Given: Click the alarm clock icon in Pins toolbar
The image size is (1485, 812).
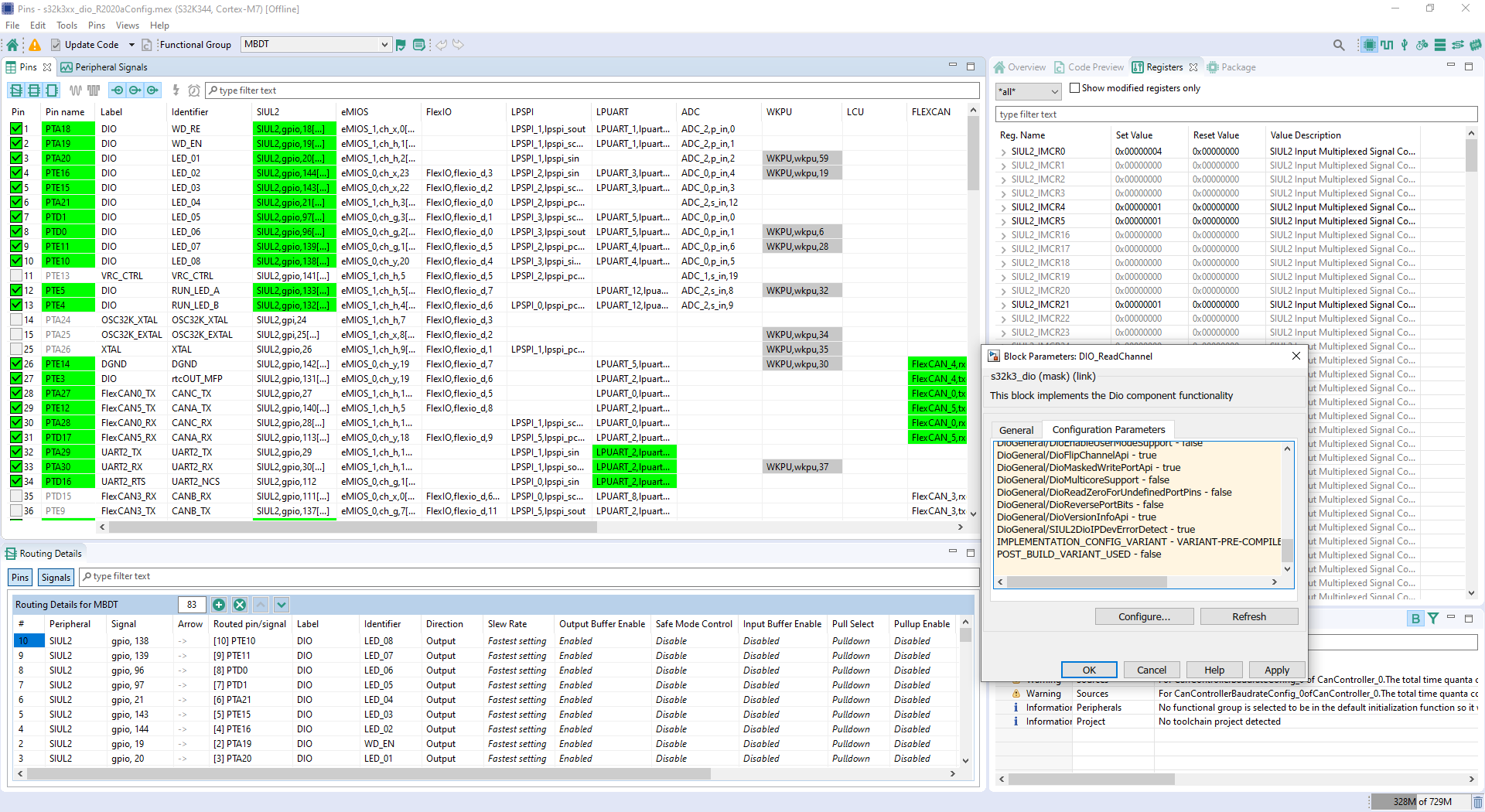Looking at the screenshot, I should (x=194, y=90).
